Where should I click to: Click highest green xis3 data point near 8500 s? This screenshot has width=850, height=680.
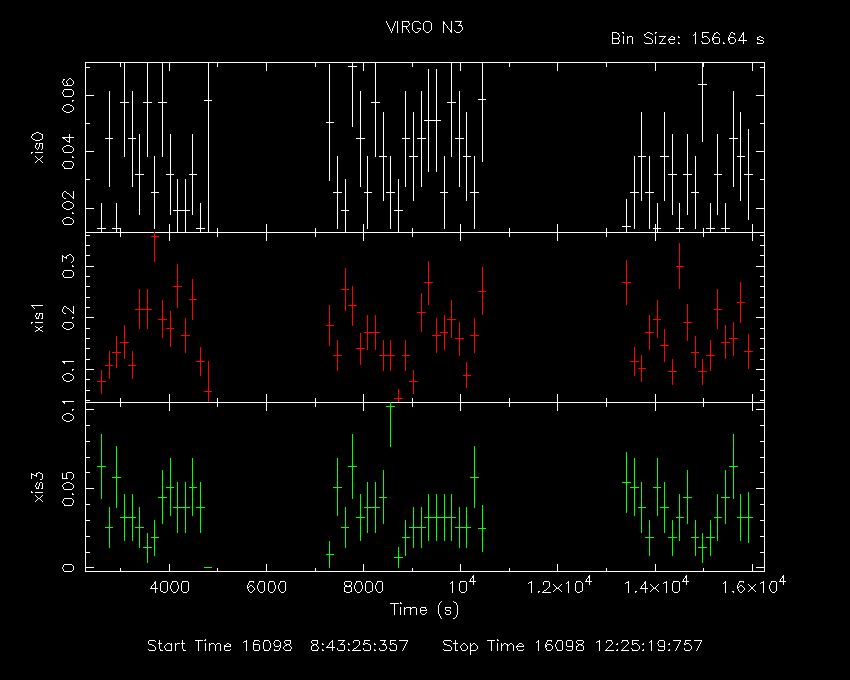390,405
